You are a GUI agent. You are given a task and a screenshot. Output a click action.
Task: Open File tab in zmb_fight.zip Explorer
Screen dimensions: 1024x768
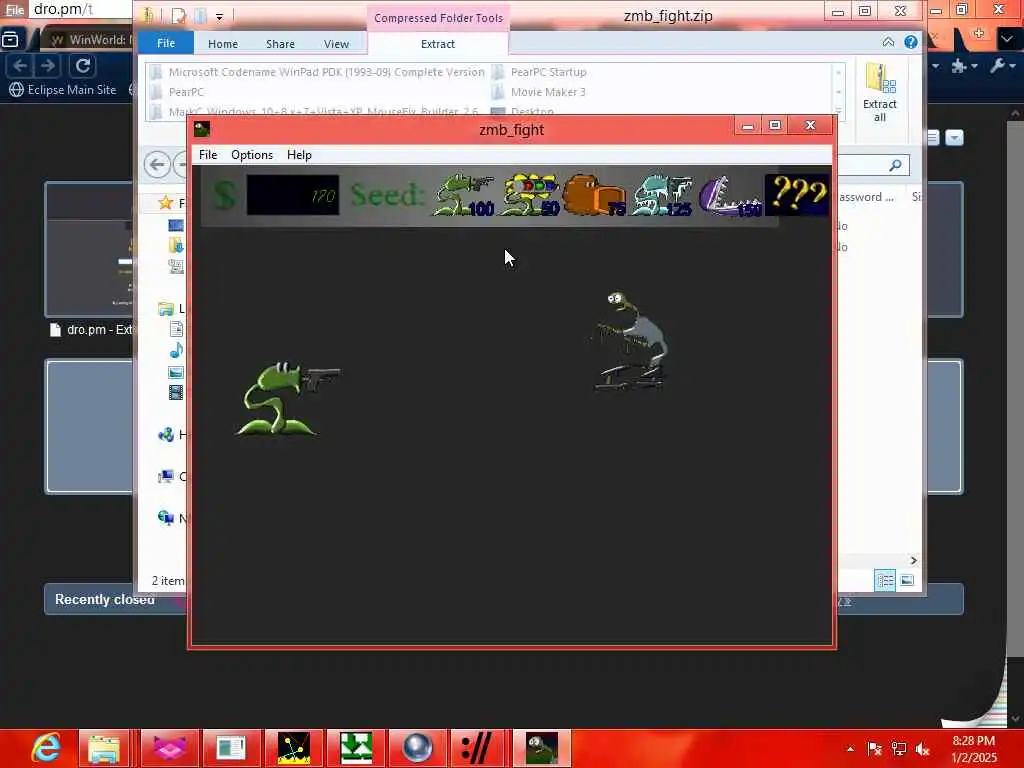tap(166, 43)
